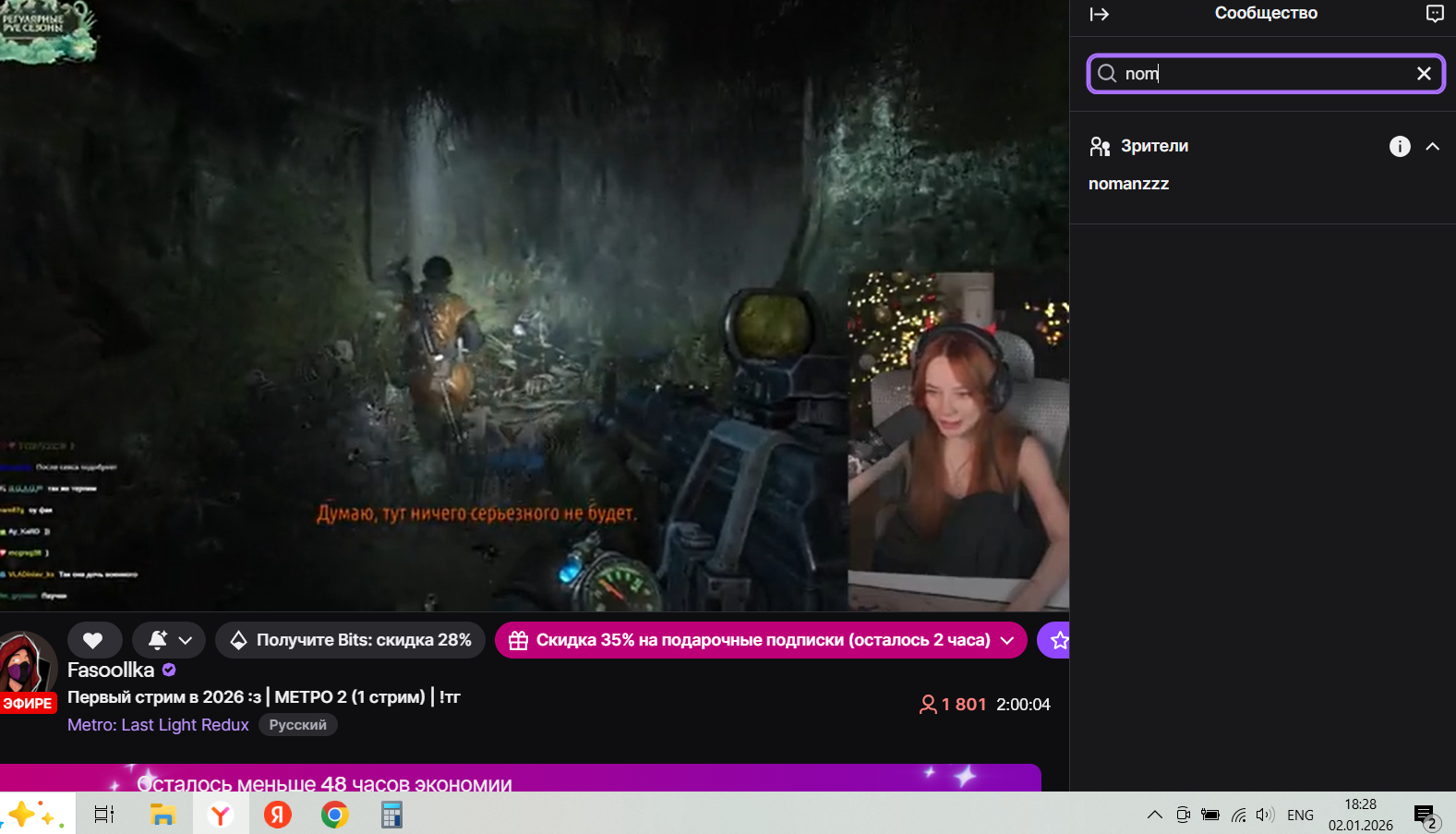Open Yandex Browser from the taskbar
This screenshot has width=1456, height=834.
click(221, 815)
